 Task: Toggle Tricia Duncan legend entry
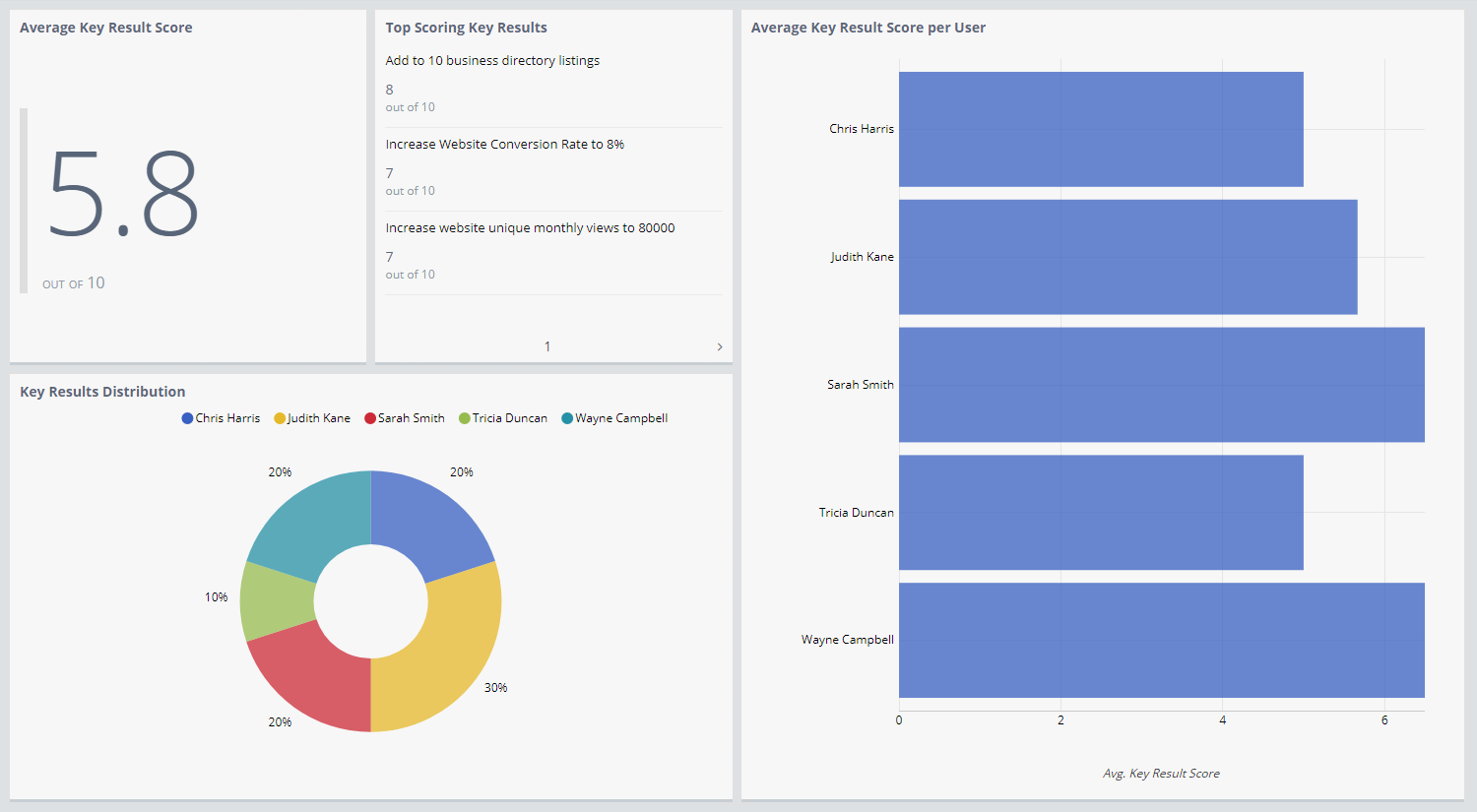(502, 418)
